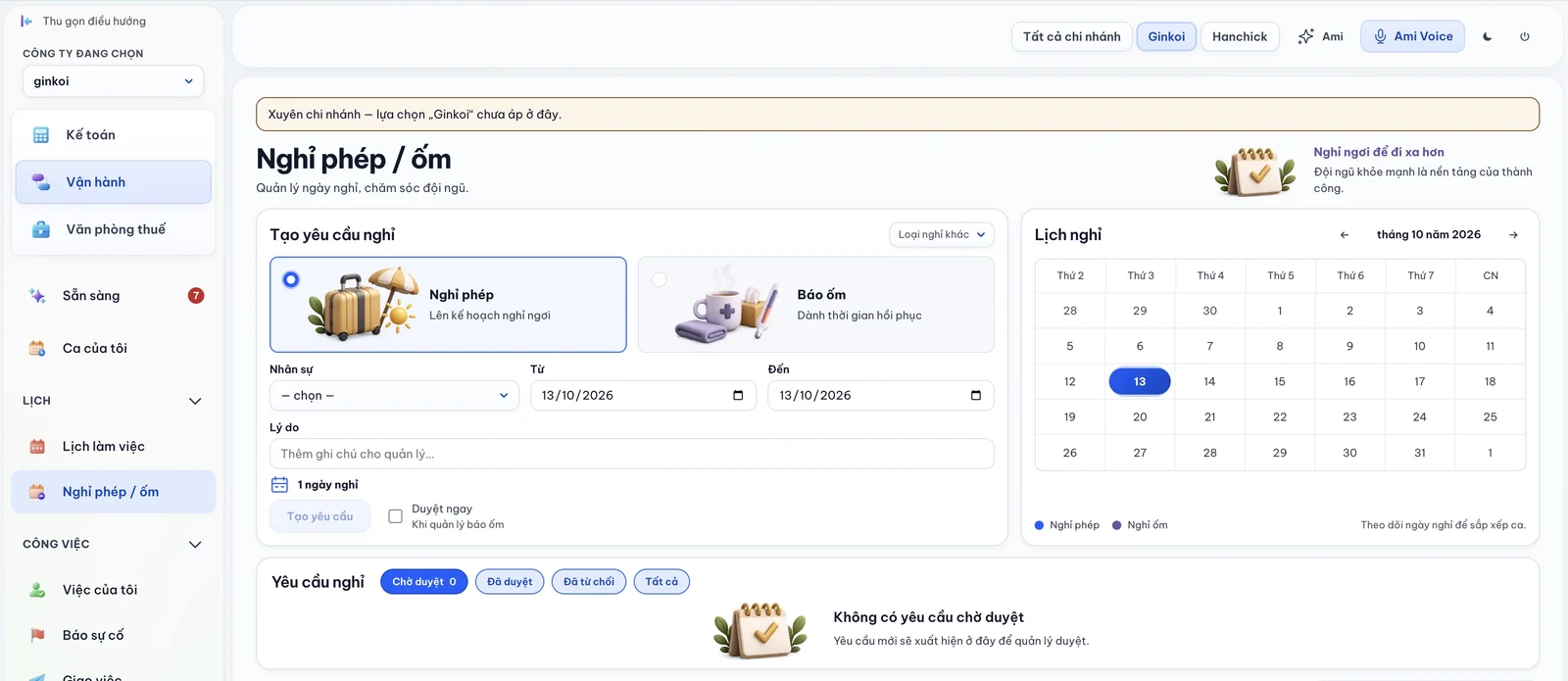Enable the Duyệt ngay checkbox

tap(396, 516)
